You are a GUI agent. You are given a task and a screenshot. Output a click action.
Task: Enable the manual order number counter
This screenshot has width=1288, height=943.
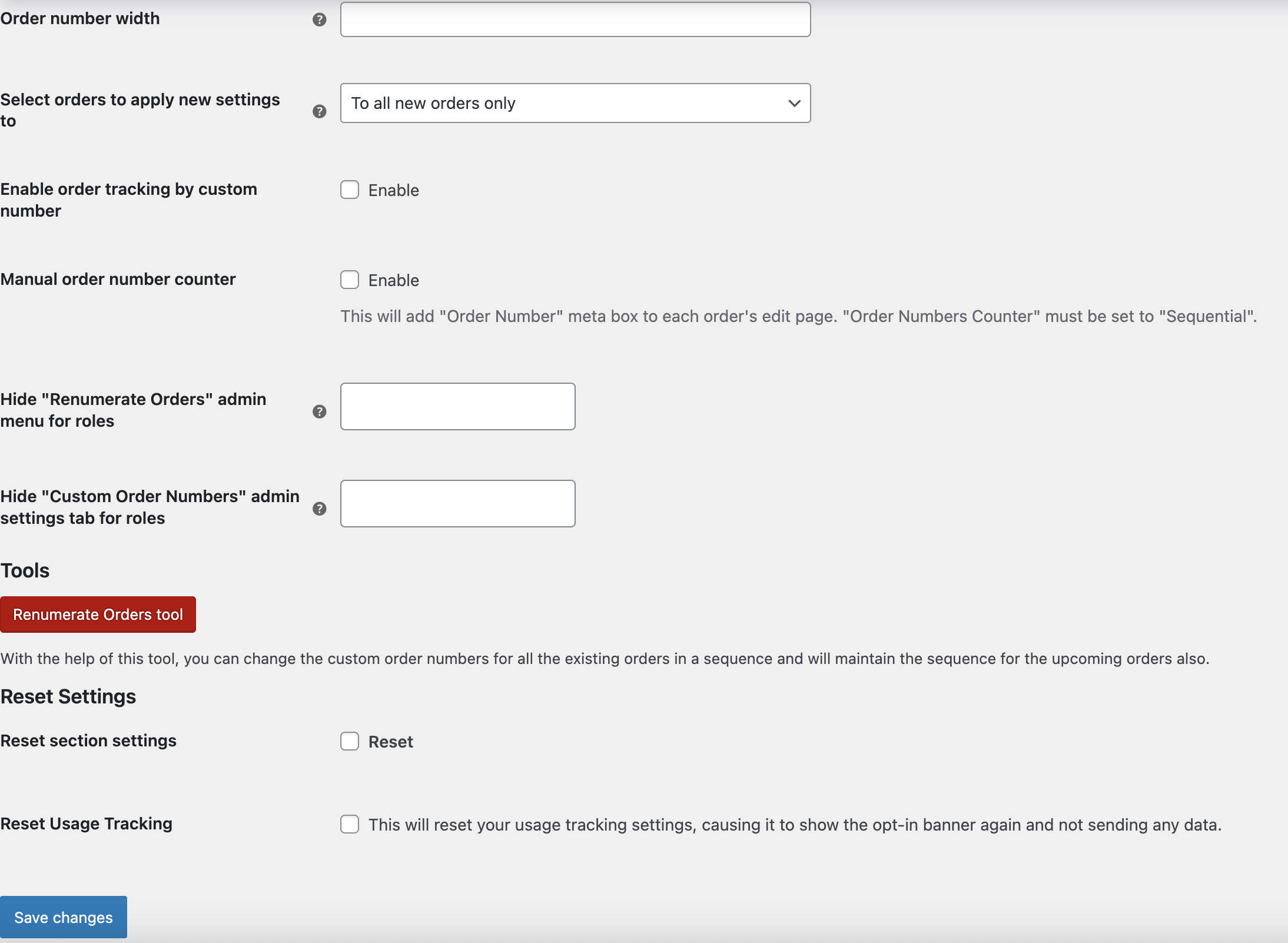(x=350, y=280)
